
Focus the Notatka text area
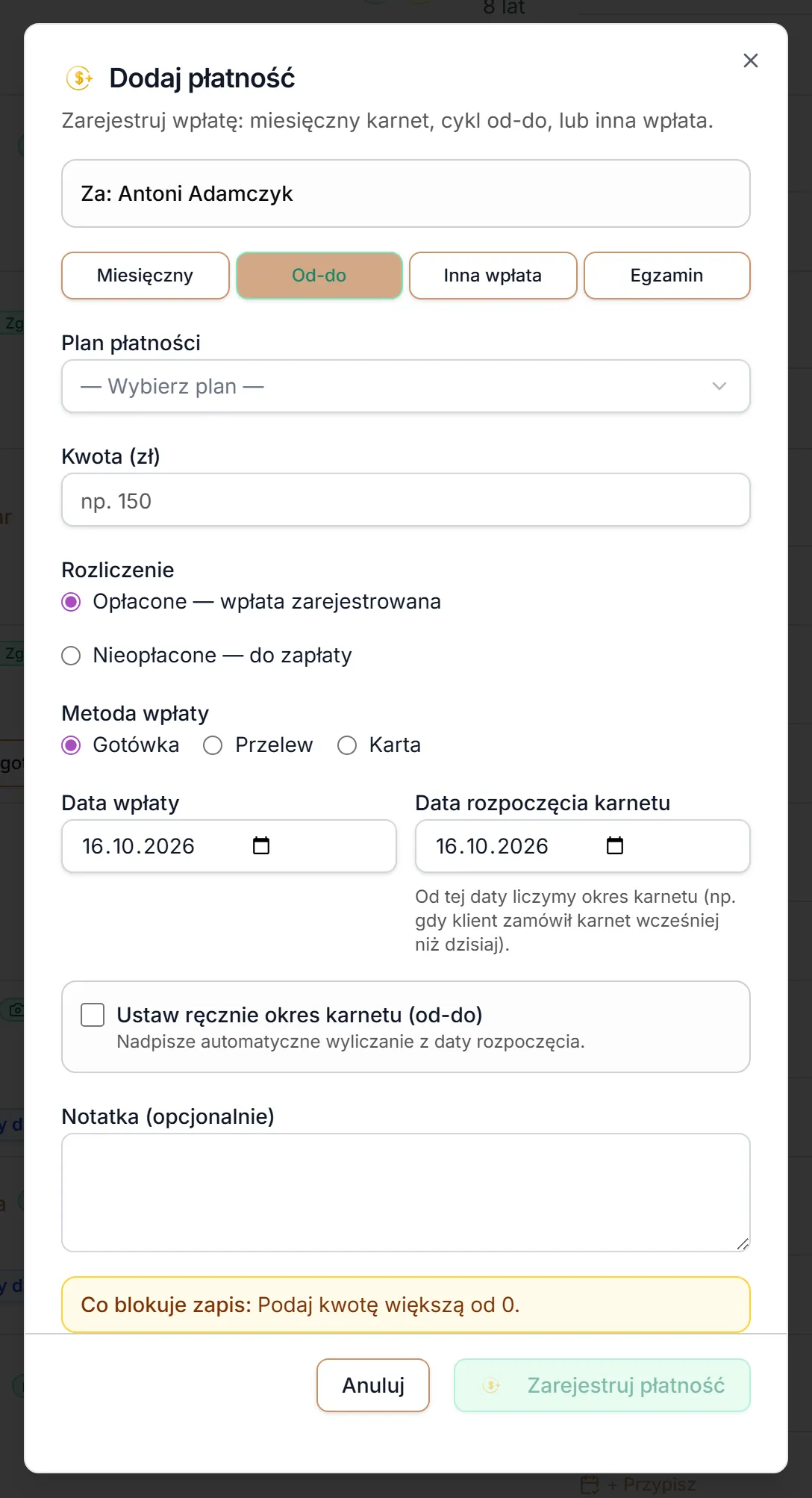406,1193
